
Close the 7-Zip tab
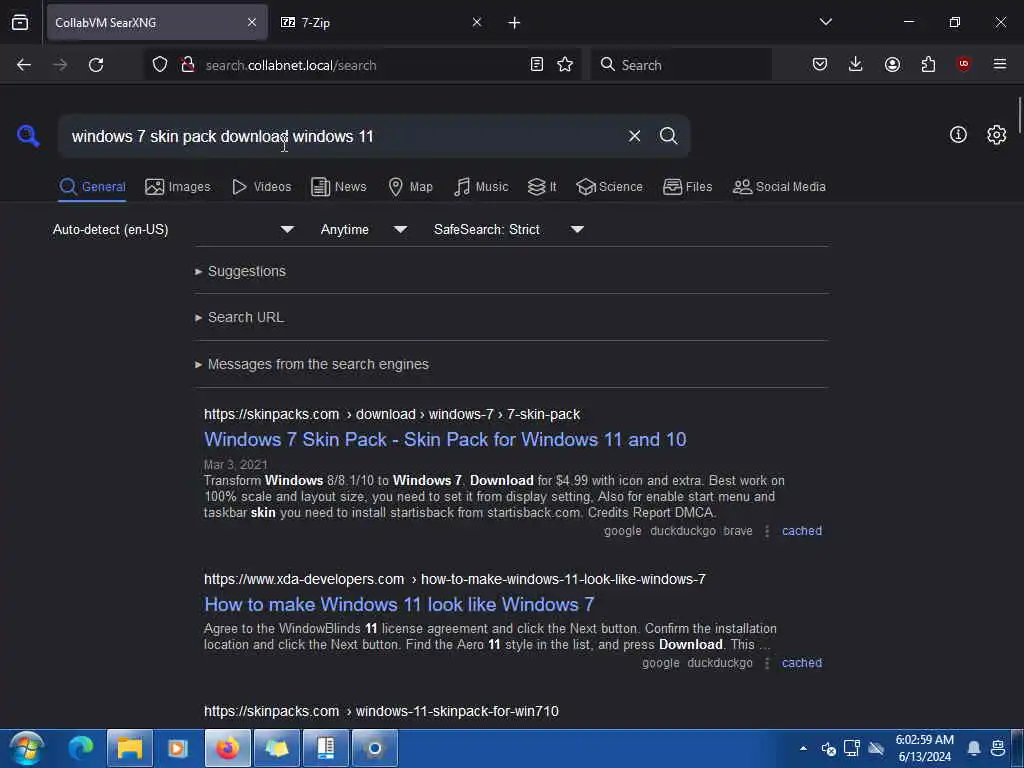477,22
